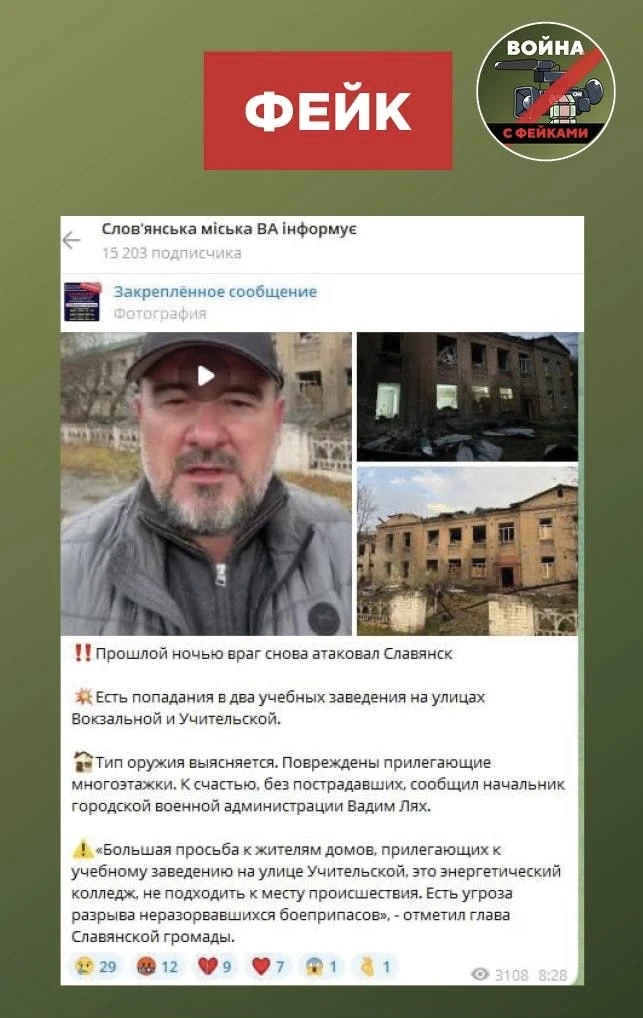Screen dimensions: 643x1018
Task: Select the OK hand reaction with 1
Action: click(375, 967)
